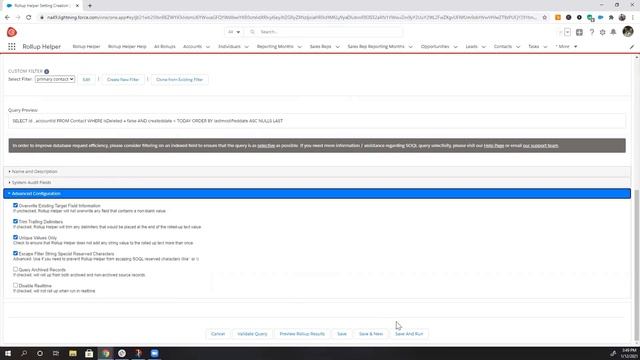
Task: Expand the System Audit Fields section
Action: tap(317, 182)
